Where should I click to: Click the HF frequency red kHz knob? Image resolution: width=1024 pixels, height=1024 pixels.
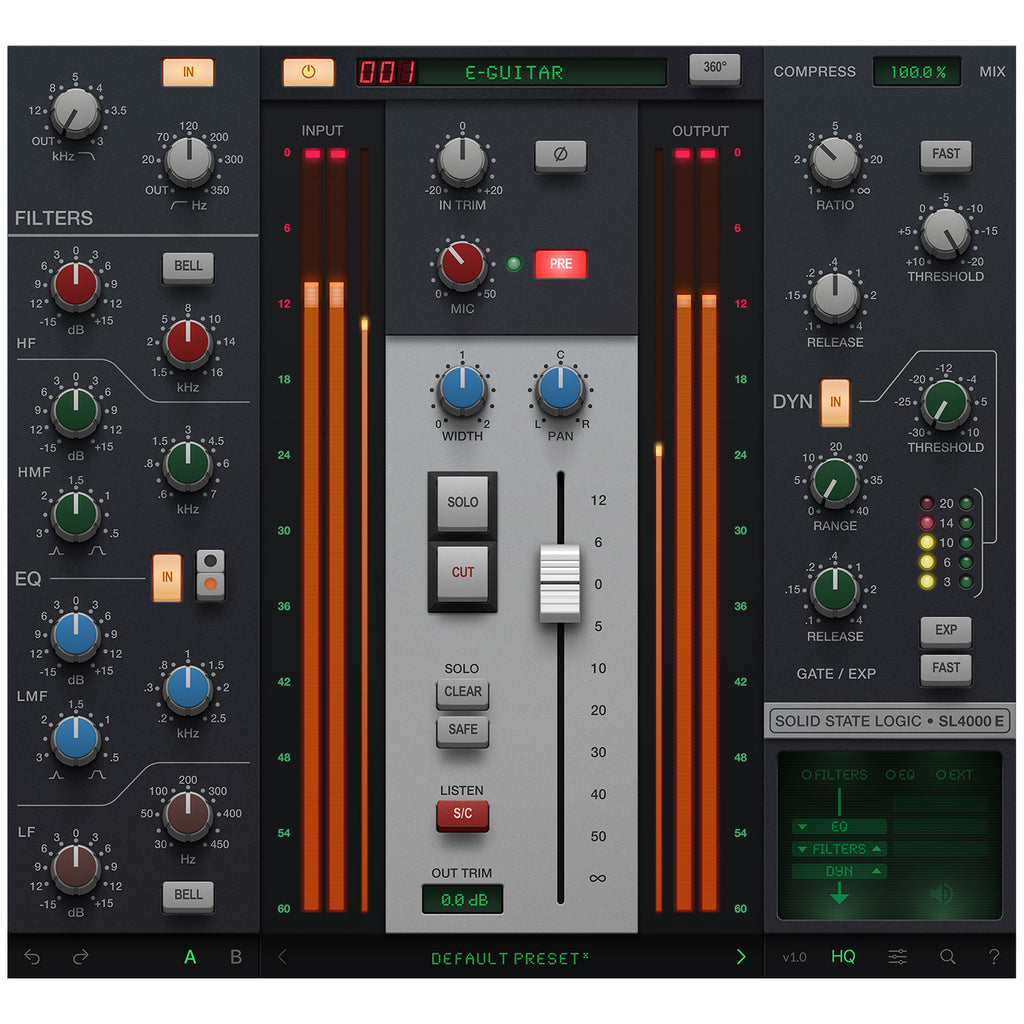point(188,342)
